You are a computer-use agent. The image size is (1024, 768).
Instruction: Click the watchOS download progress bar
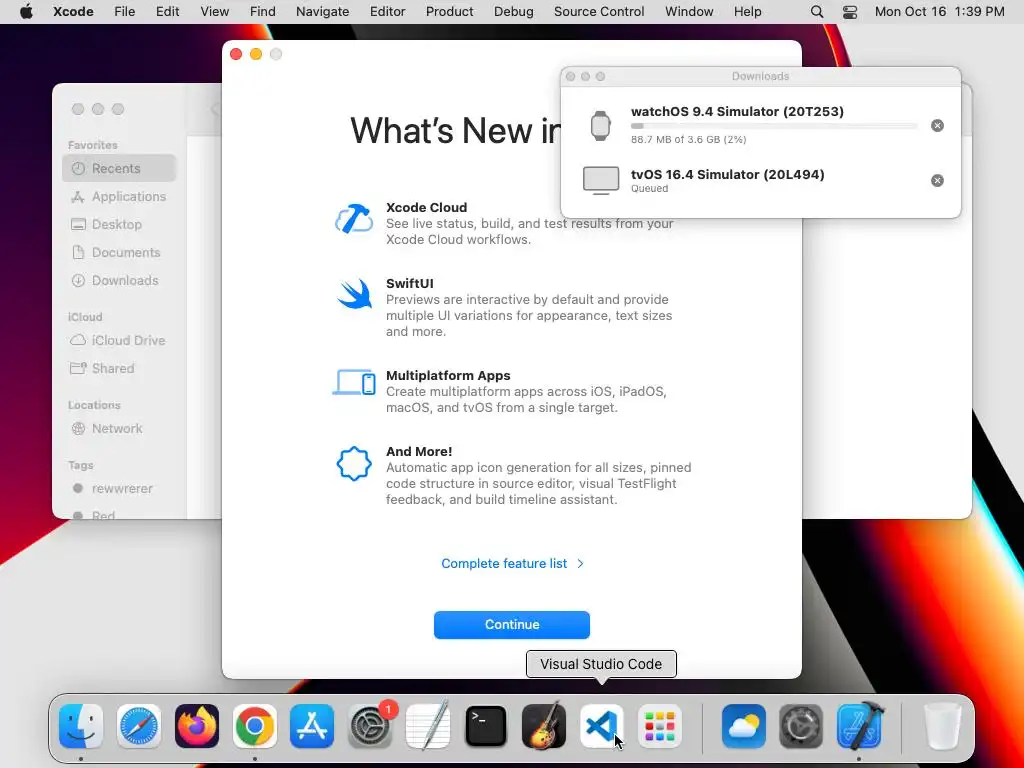[774, 126]
